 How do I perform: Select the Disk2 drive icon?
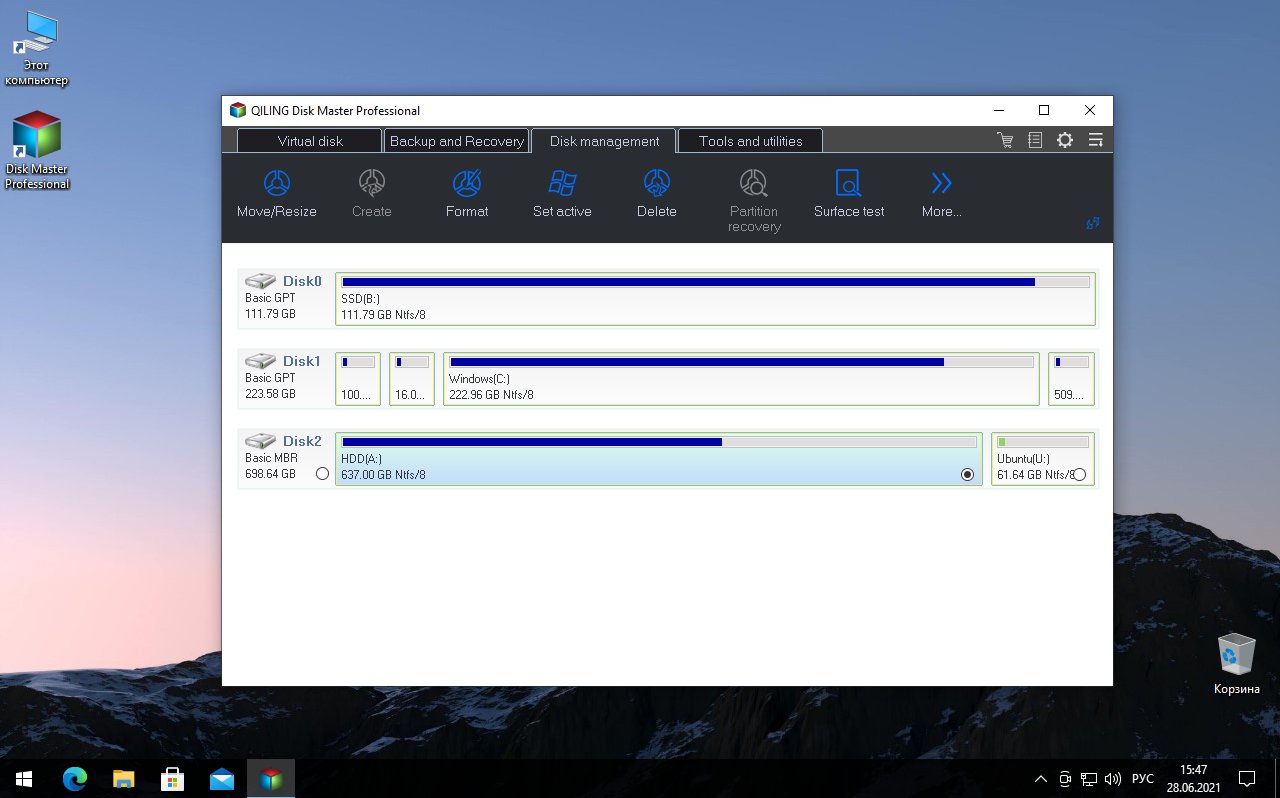point(261,441)
